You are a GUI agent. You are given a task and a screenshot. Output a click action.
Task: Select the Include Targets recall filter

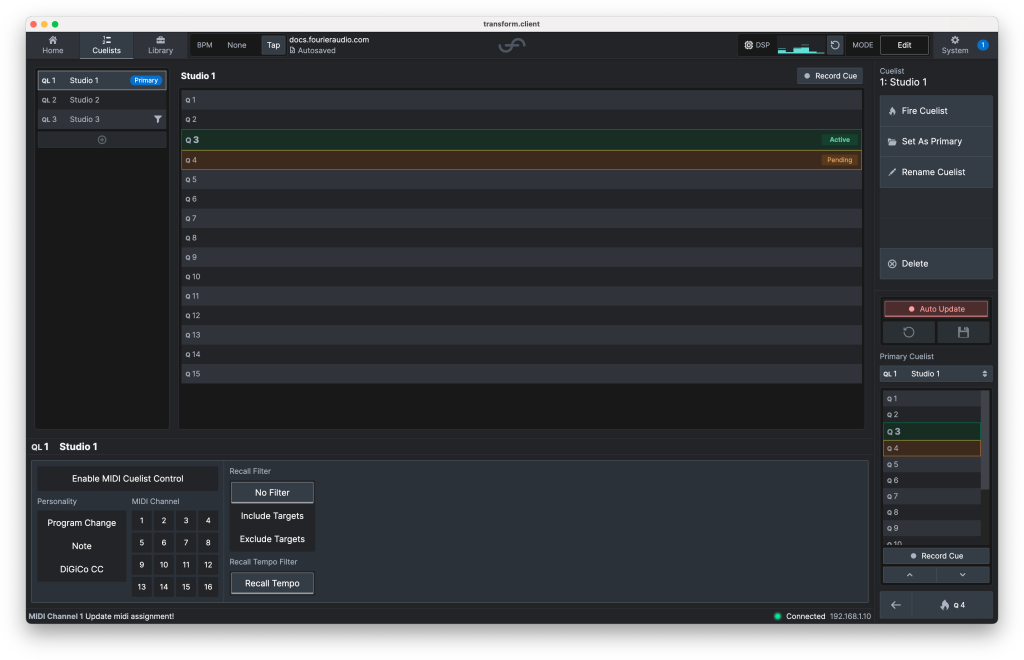[272, 516]
